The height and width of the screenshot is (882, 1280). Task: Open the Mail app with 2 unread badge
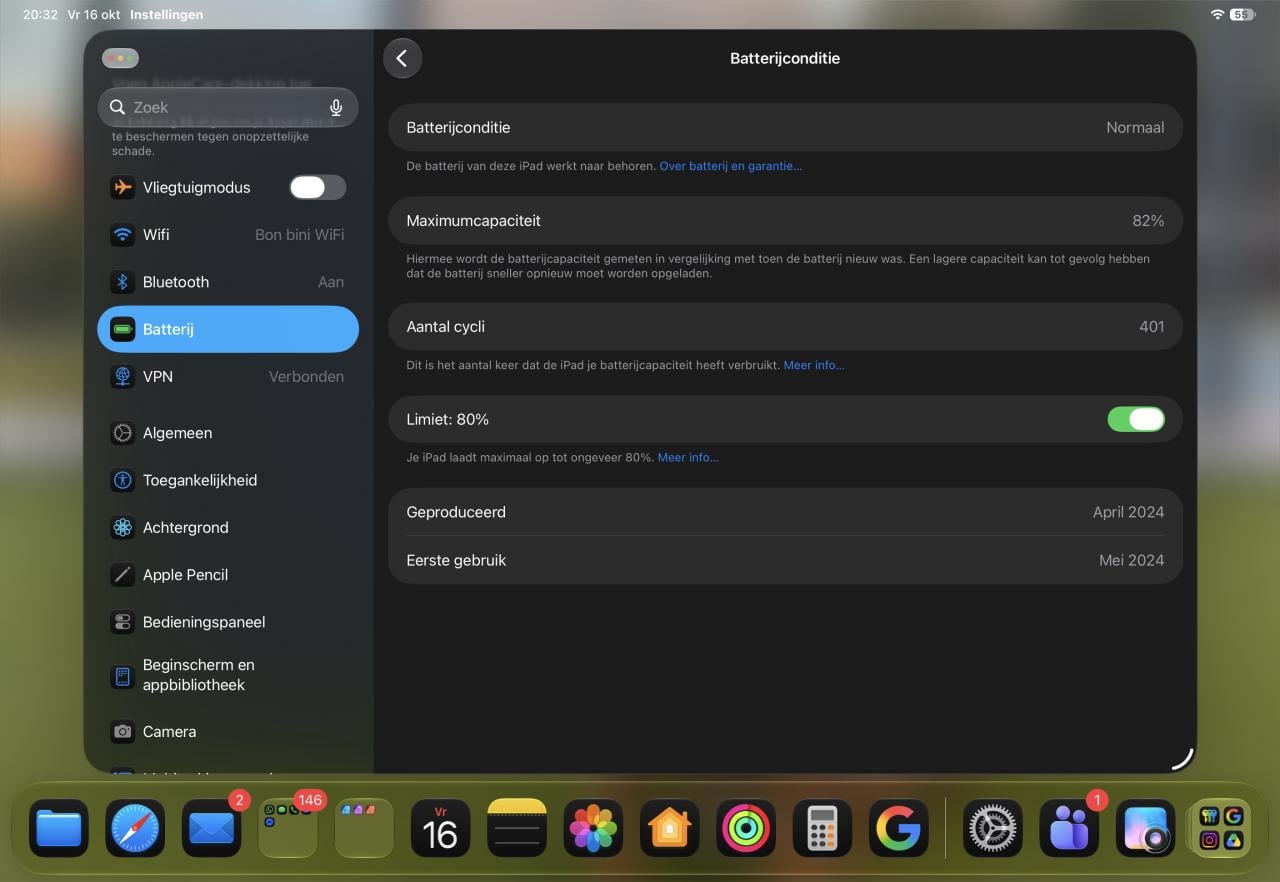212,828
